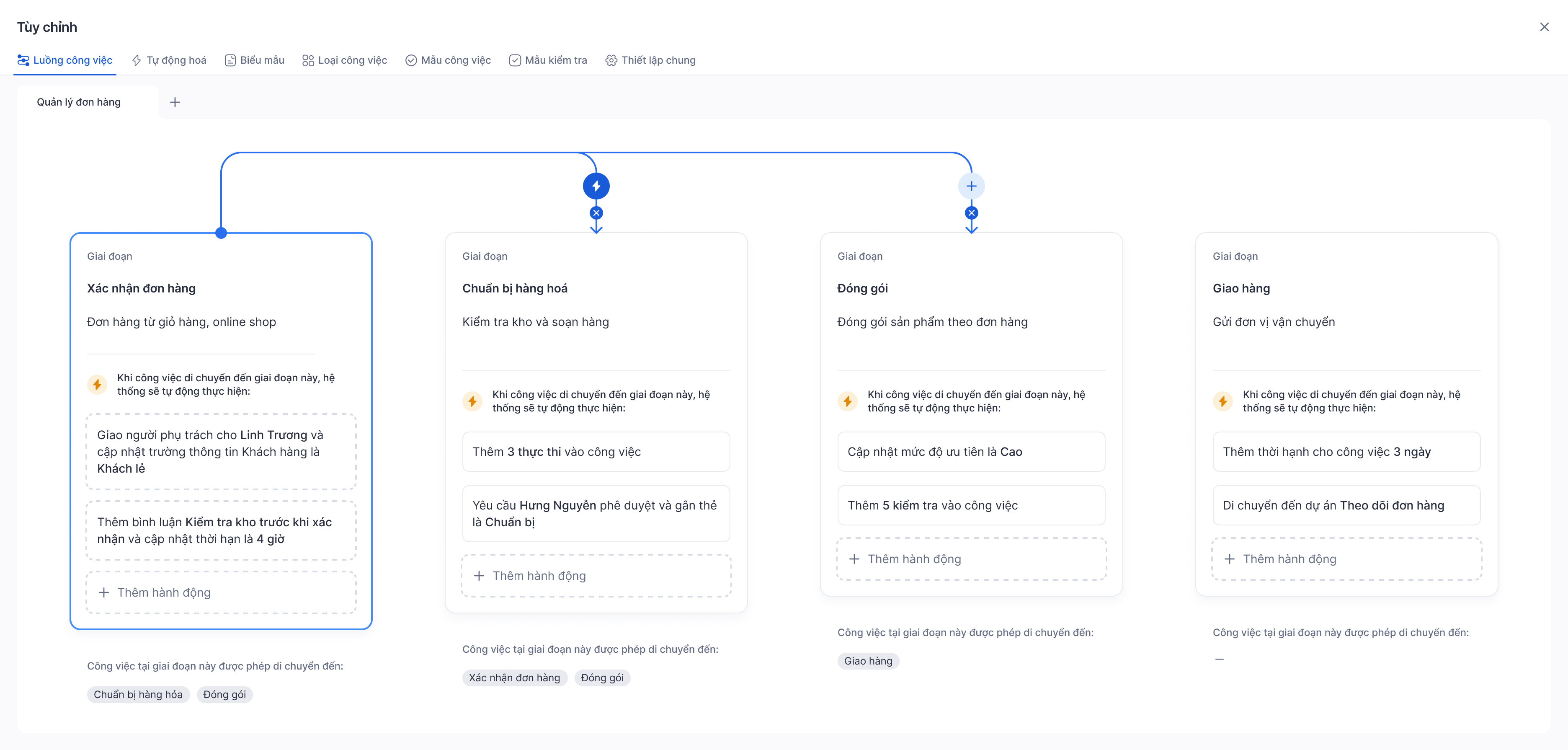The width and height of the screenshot is (1568, 750).
Task: Click the Đóng gói tag under Chuẩn bị hàng hoá
Action: click(601, 678)
